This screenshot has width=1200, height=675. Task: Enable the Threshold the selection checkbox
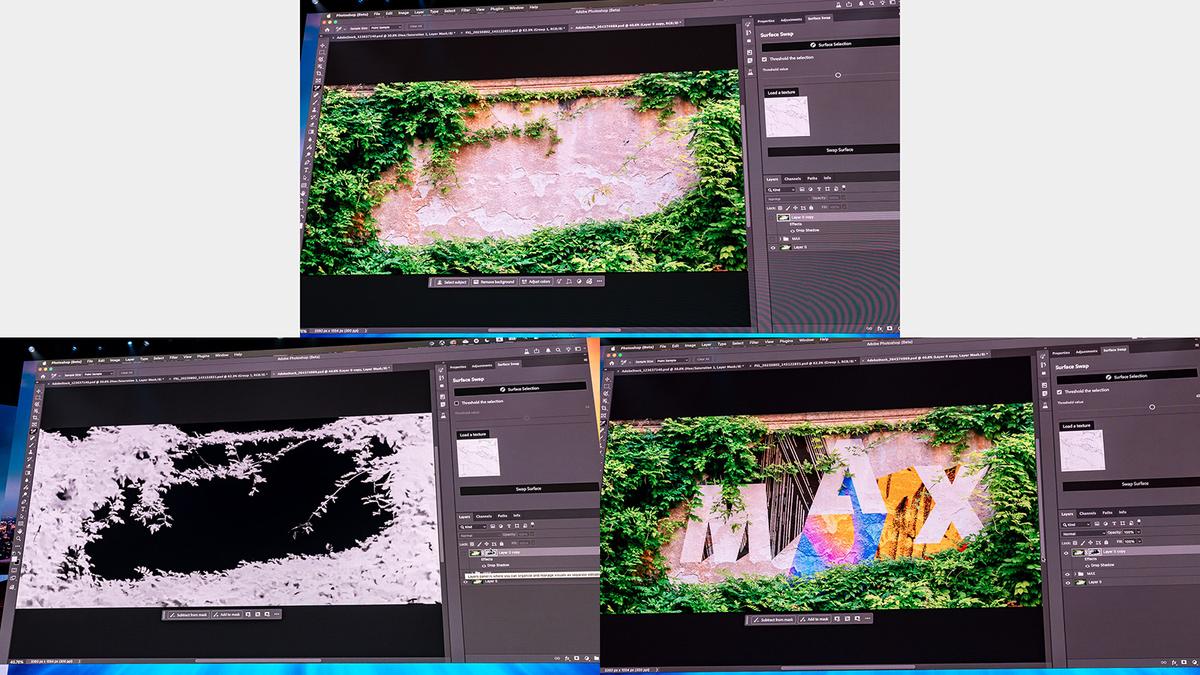pyautogui.click(x=763, y=57)
